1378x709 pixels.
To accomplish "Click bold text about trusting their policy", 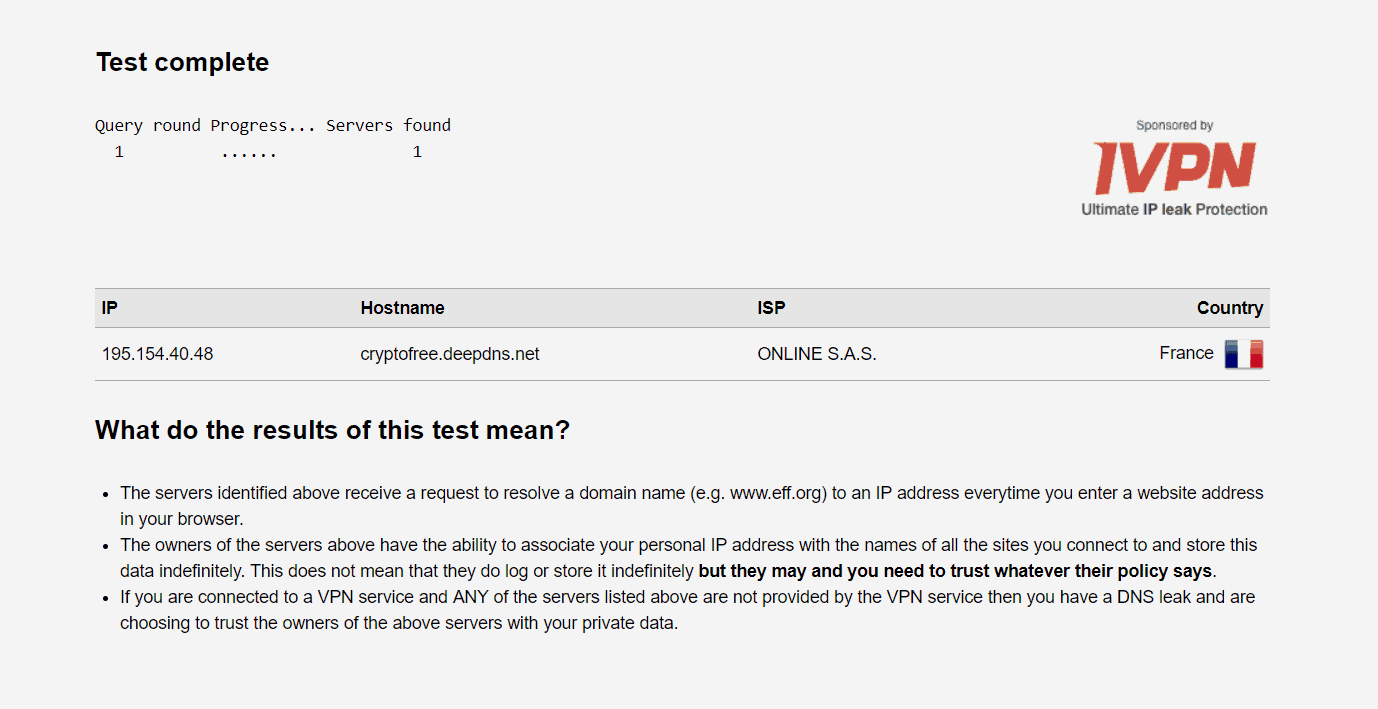I will point(955,572).
